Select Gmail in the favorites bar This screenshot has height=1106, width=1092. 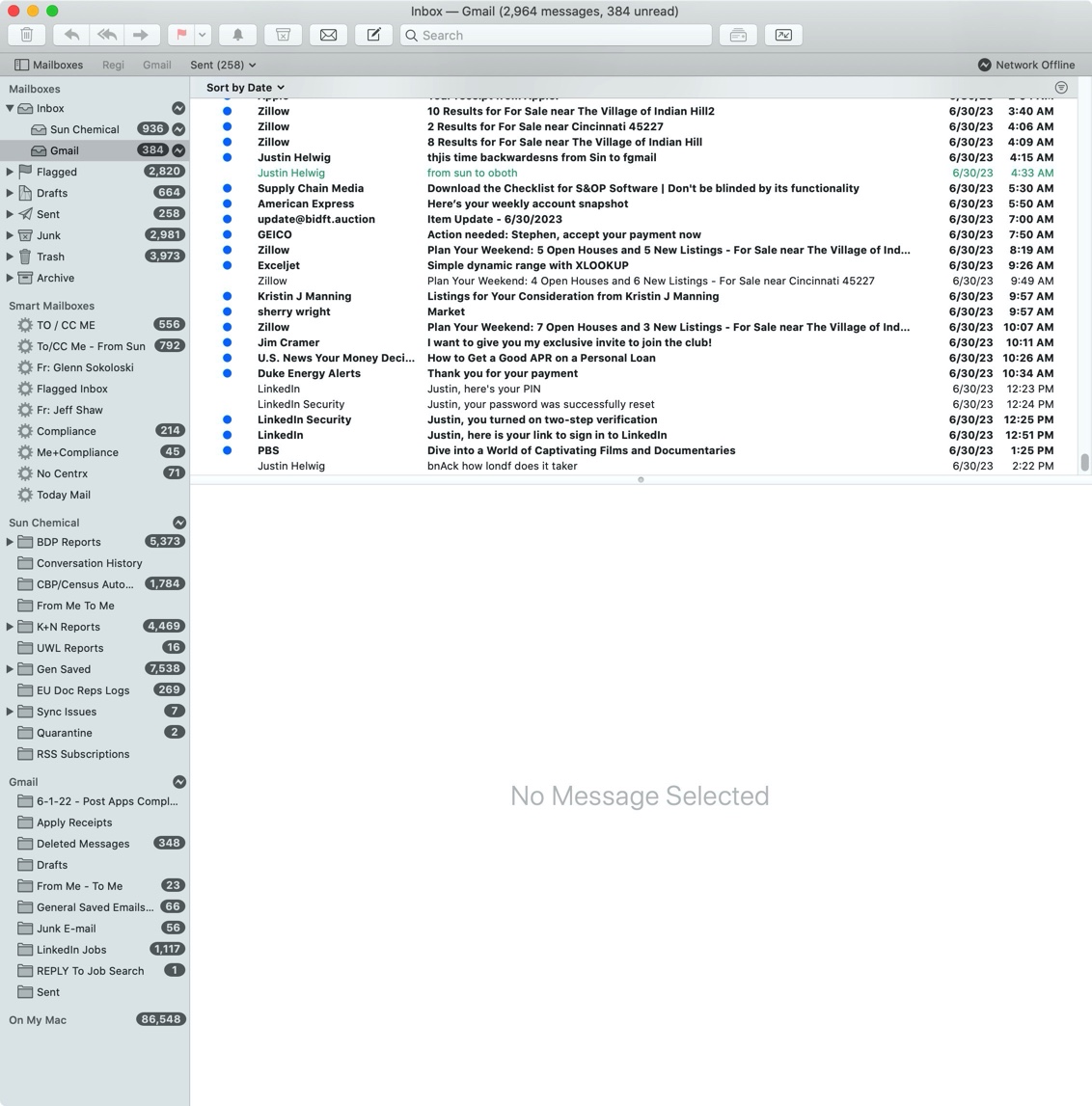156,65
